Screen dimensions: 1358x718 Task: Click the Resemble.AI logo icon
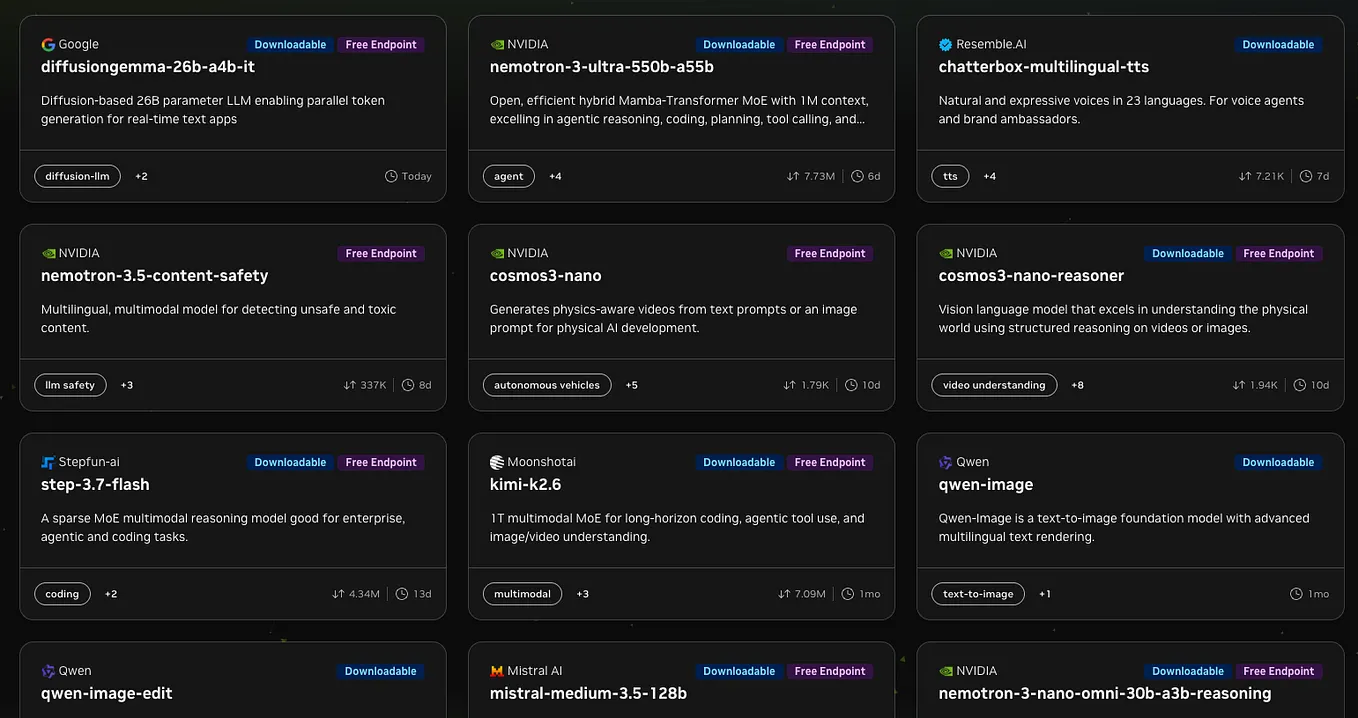[946, 44]
